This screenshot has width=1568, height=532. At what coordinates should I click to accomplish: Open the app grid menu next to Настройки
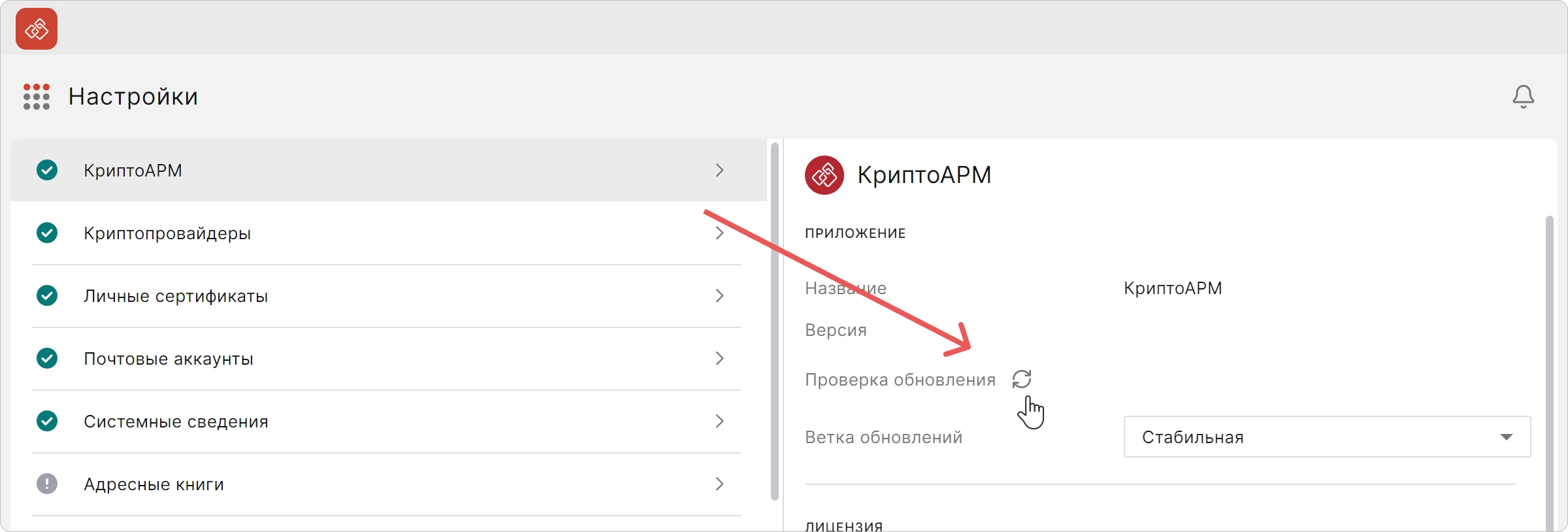[x=37, y=97]
